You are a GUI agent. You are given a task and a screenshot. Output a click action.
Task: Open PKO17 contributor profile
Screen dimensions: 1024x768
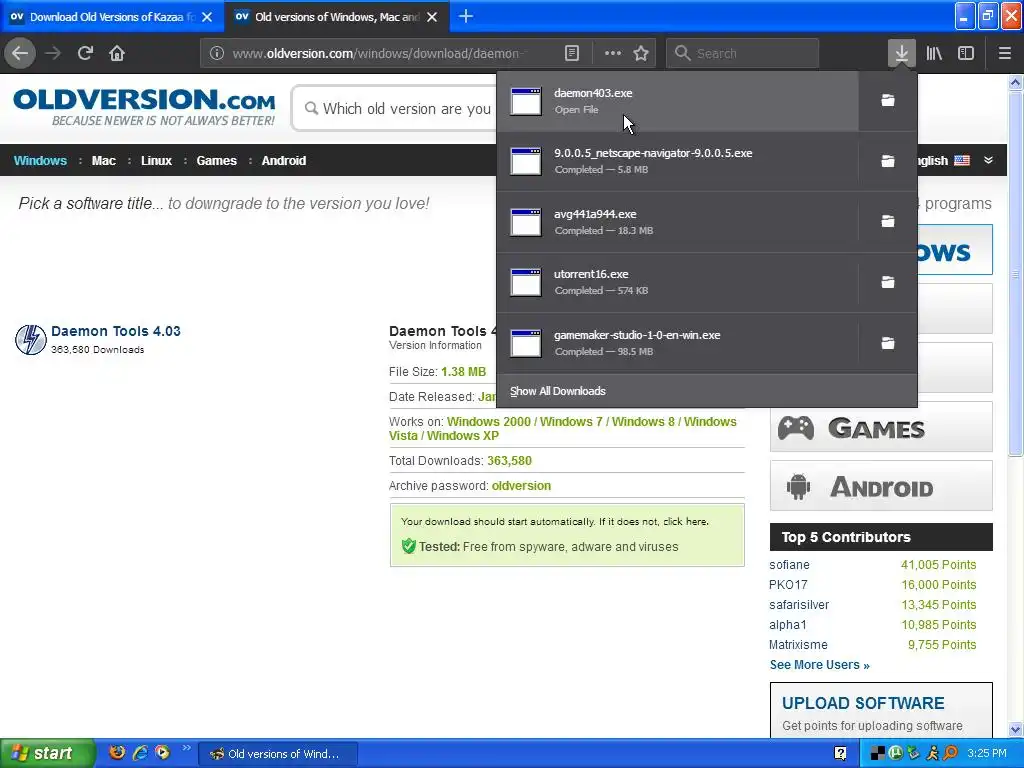788,584
